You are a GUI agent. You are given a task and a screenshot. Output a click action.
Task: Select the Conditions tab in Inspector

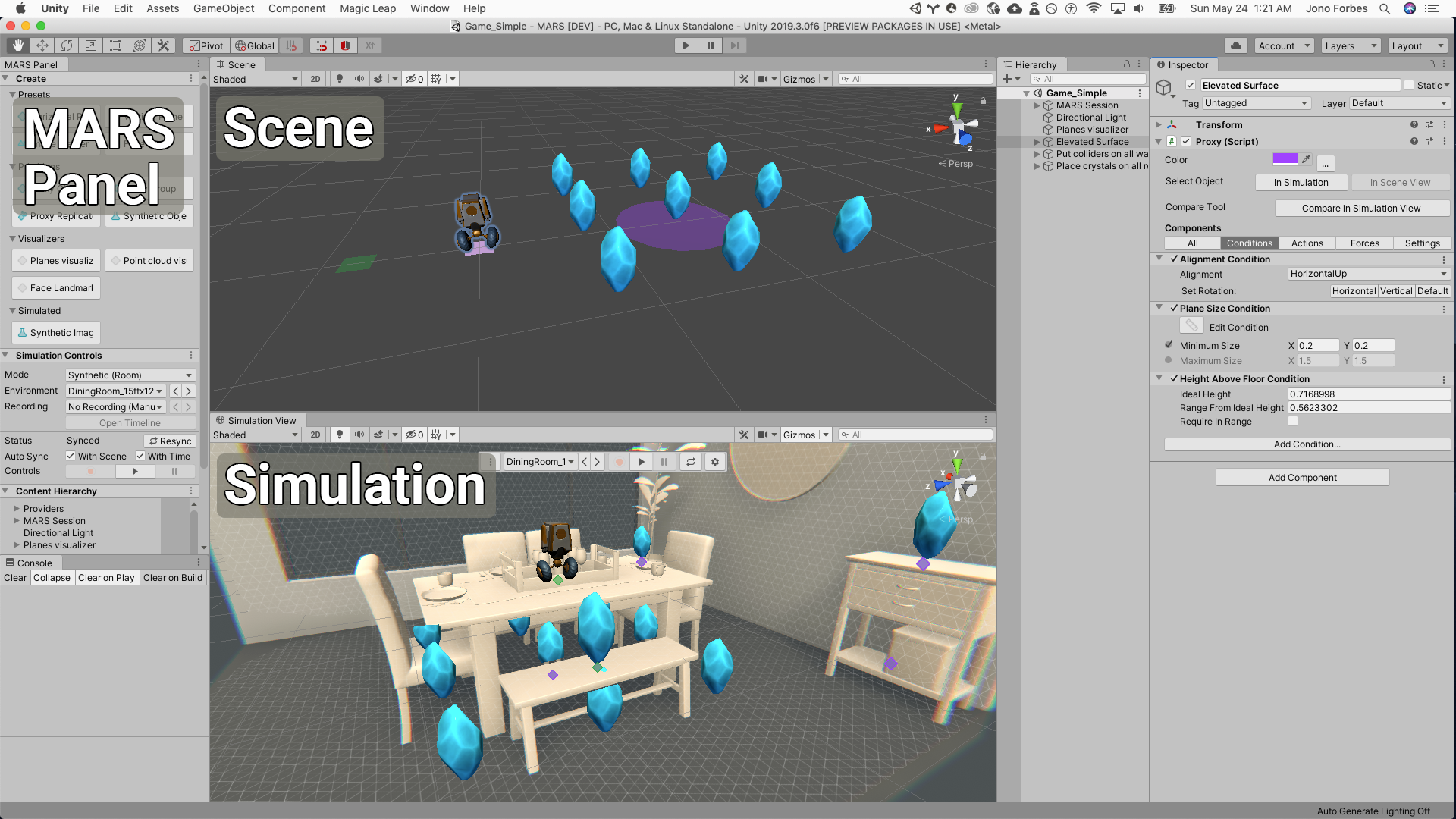pos(1250,243)
